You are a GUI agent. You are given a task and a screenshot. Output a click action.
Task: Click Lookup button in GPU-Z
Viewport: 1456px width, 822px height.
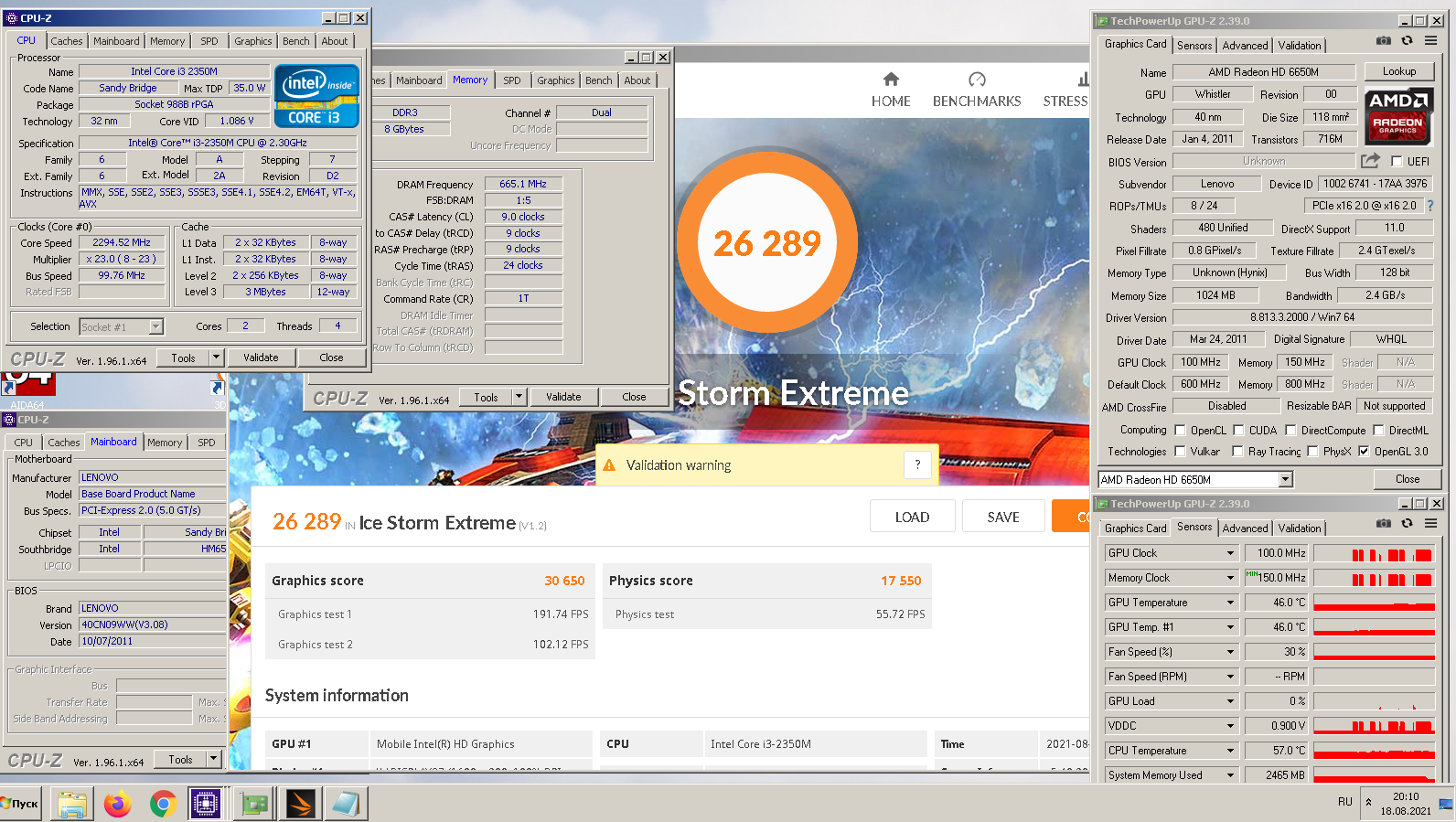1398,71
